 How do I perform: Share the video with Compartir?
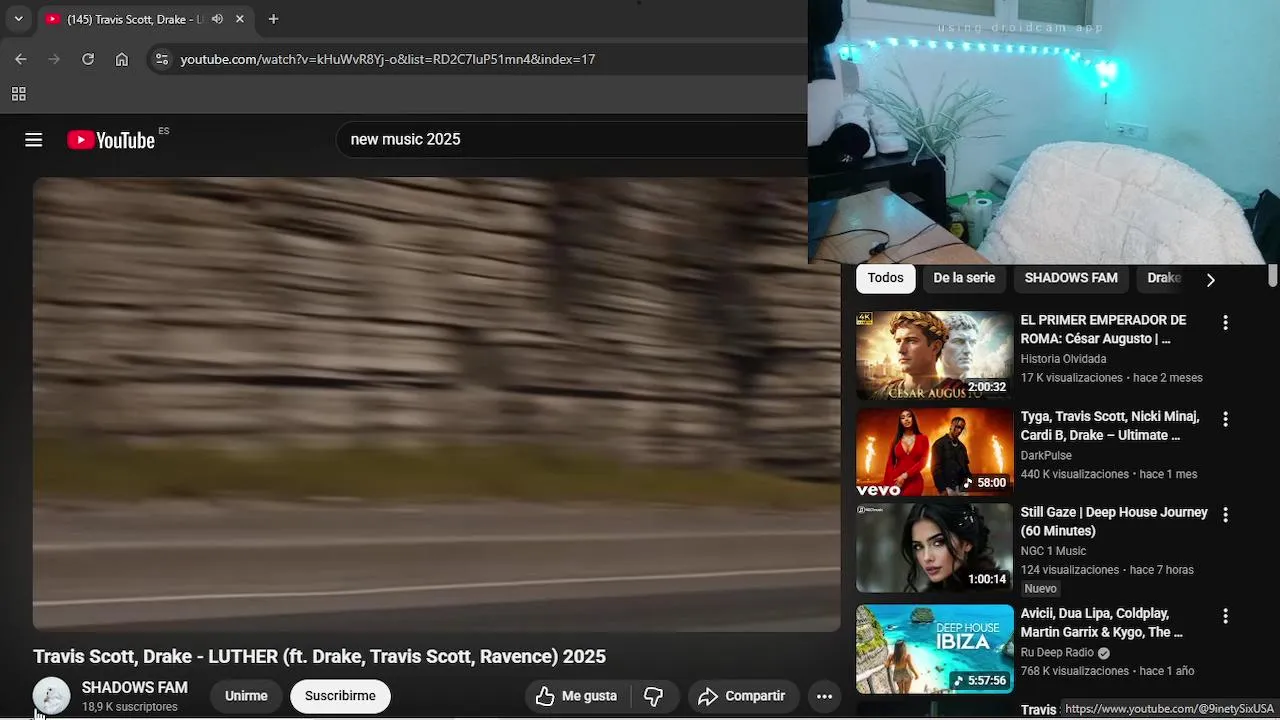[741, 696]
